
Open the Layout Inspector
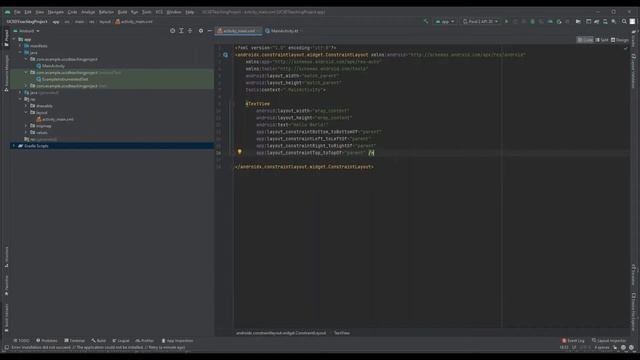pyautogui.click(x=609, y=341)
